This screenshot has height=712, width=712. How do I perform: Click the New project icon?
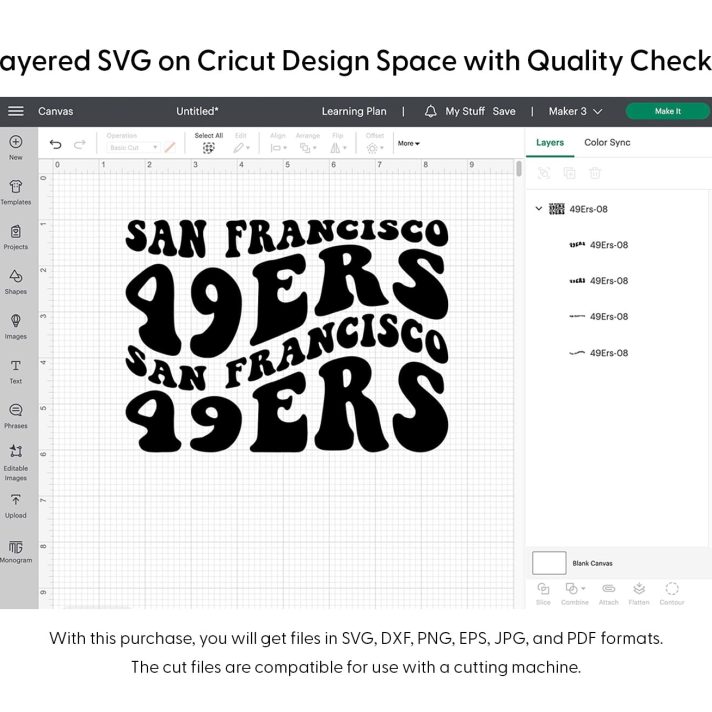15,142
